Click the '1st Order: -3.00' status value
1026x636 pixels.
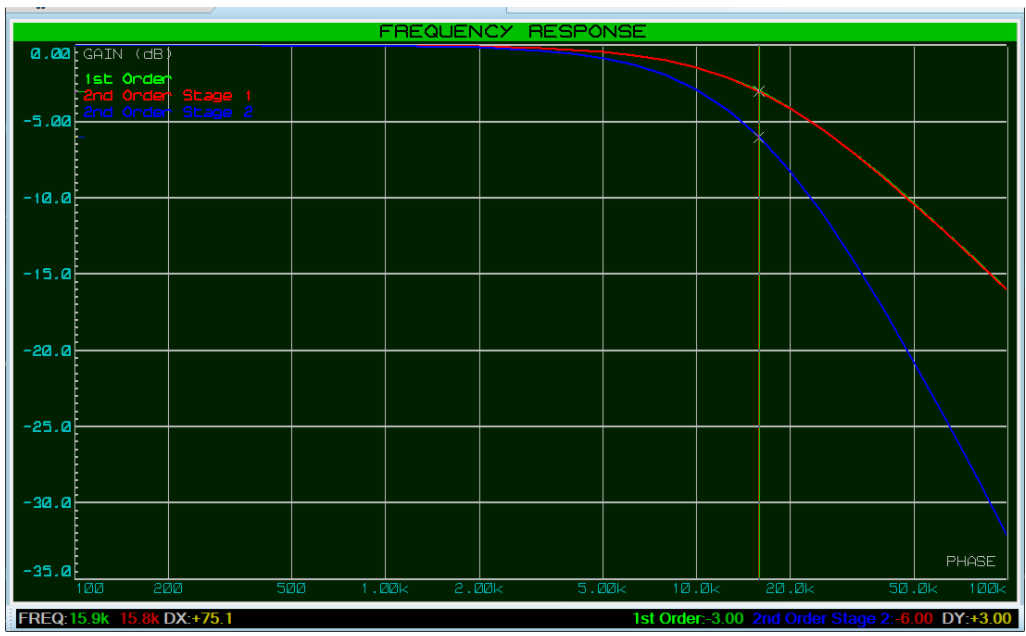click(689, 619)
